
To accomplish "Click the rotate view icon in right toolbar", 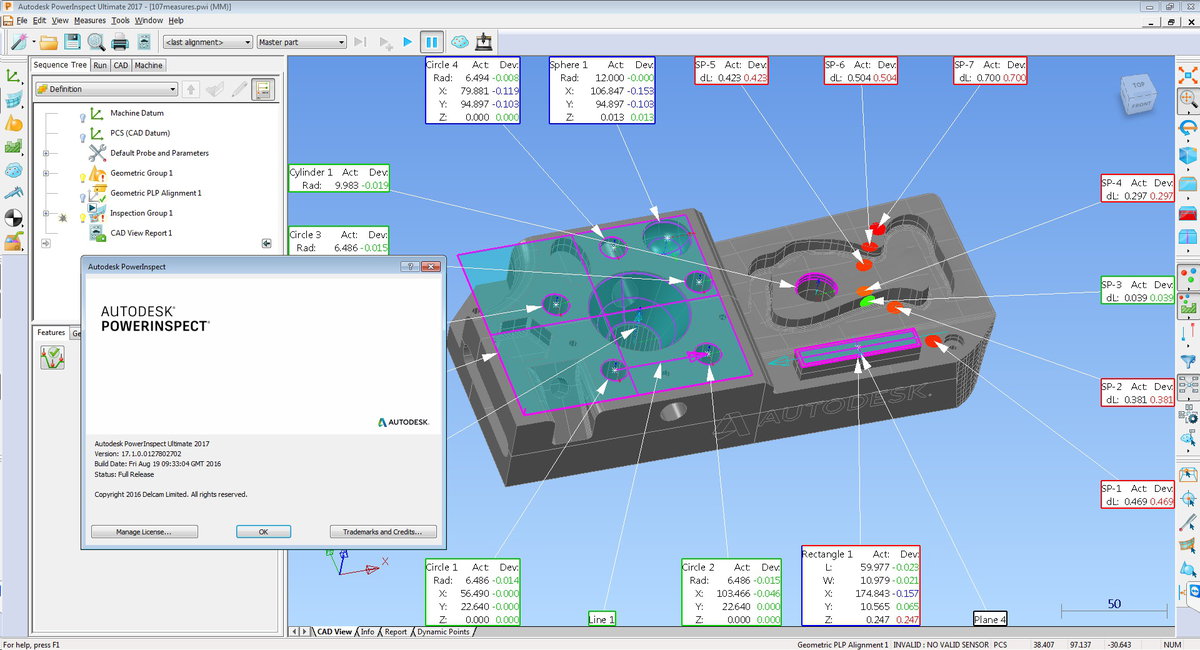I will 1188,127.
